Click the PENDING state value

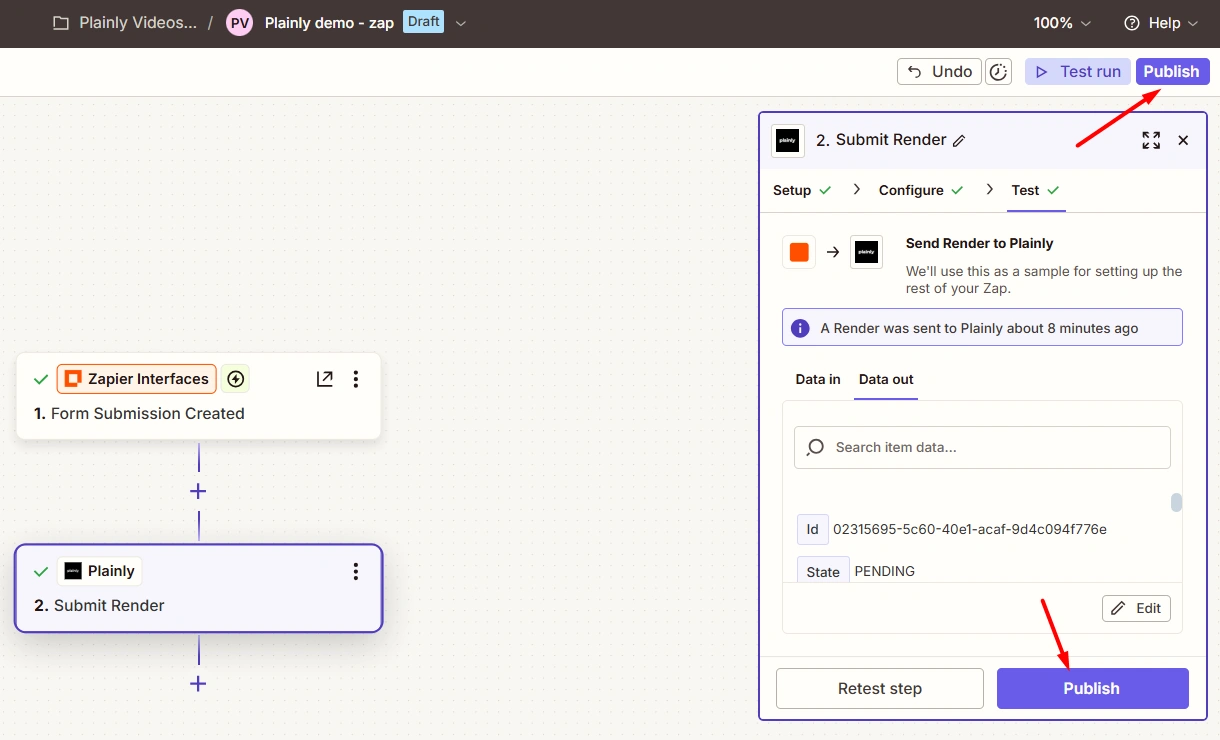click(x=885, y=571)
